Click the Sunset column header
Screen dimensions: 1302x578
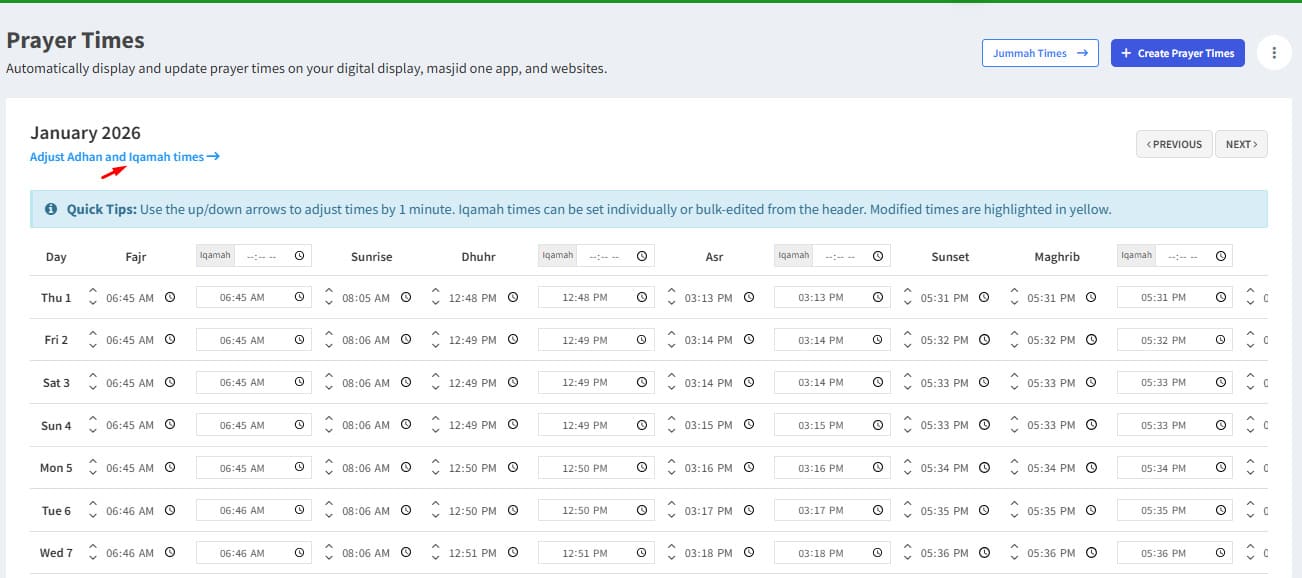950,257
